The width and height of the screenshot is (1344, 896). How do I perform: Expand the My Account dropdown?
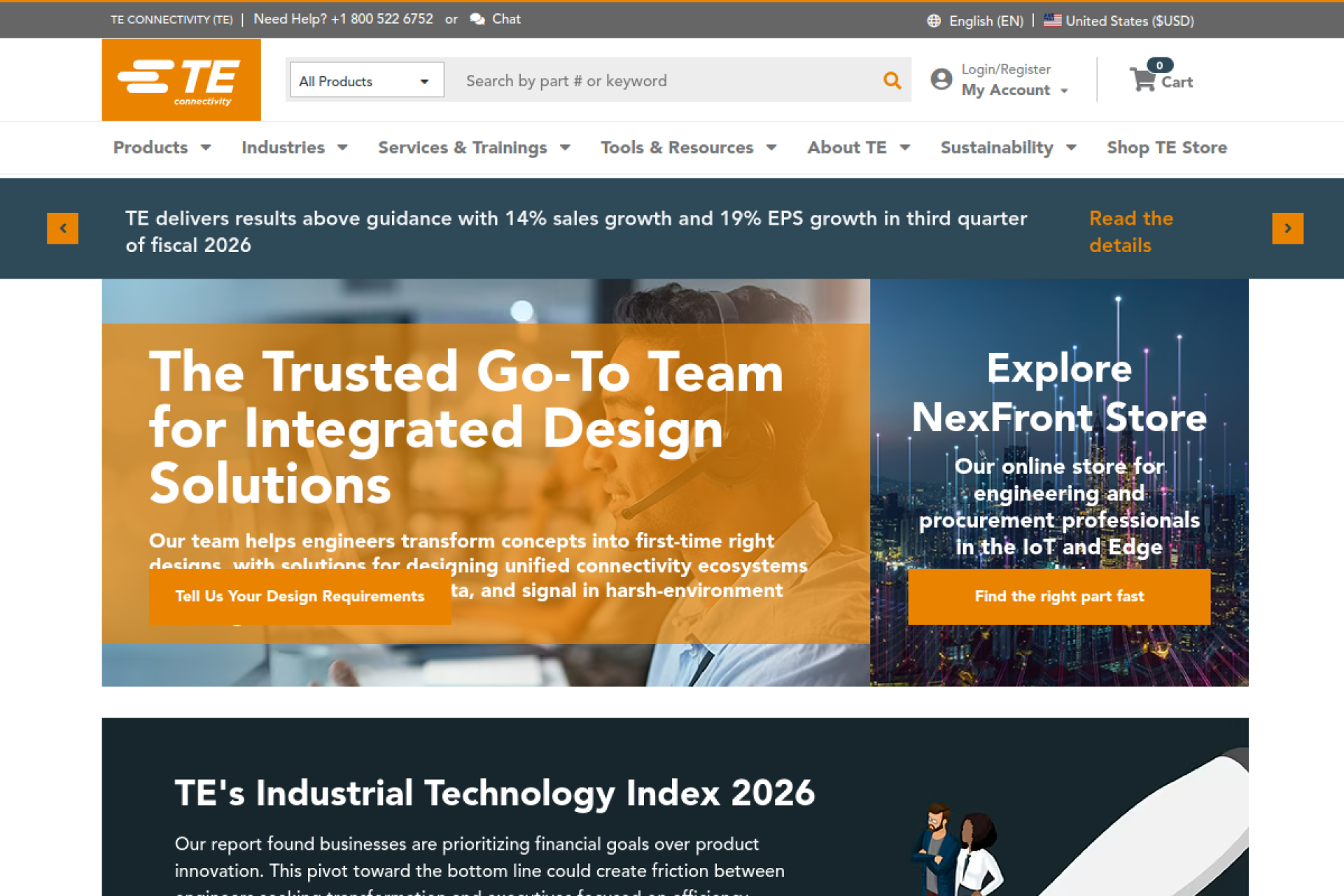(x=1014, y=90)
